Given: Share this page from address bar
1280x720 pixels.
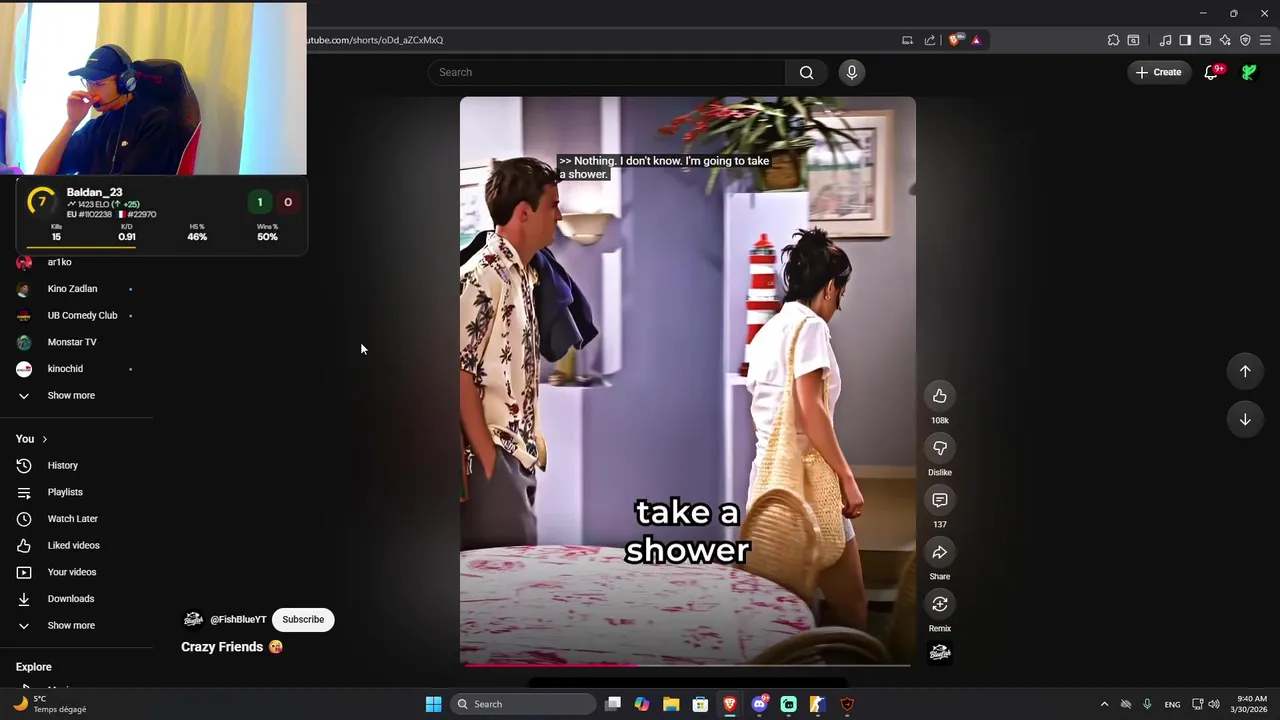Looking at the screenshot, I should tap(930, 40).
